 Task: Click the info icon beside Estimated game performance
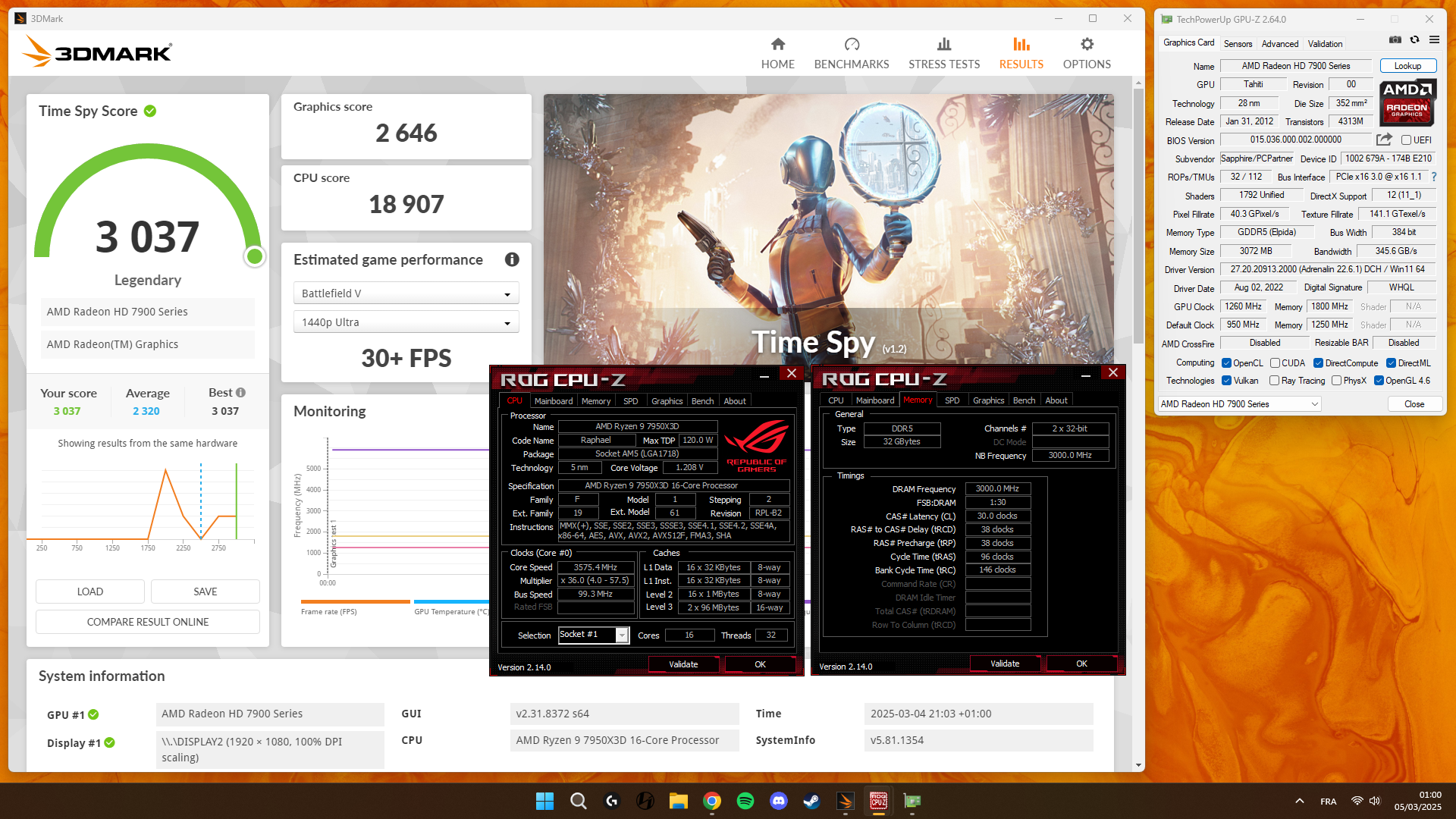512,259
